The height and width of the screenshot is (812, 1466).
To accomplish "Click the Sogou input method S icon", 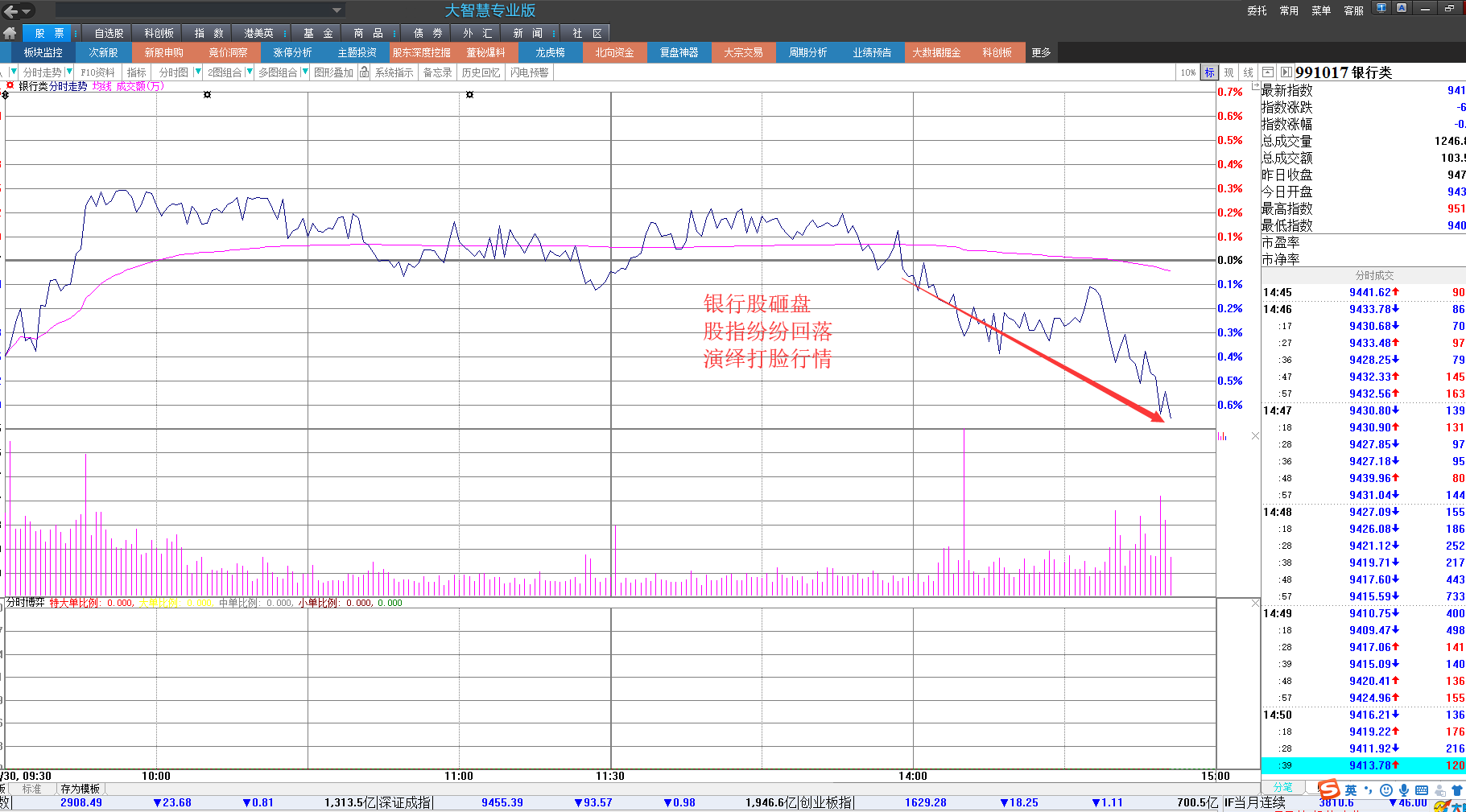I will (1329, 790).
